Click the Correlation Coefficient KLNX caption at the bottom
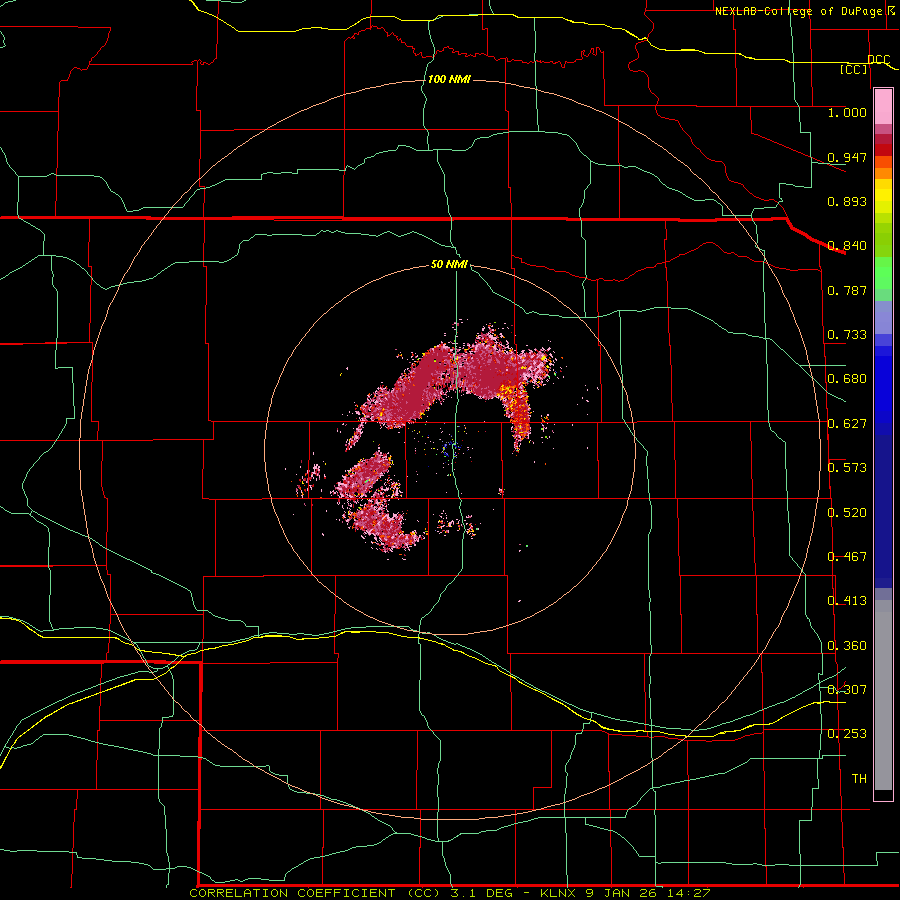900x900 pixels. pyautogui.click(x=450, y=893)
